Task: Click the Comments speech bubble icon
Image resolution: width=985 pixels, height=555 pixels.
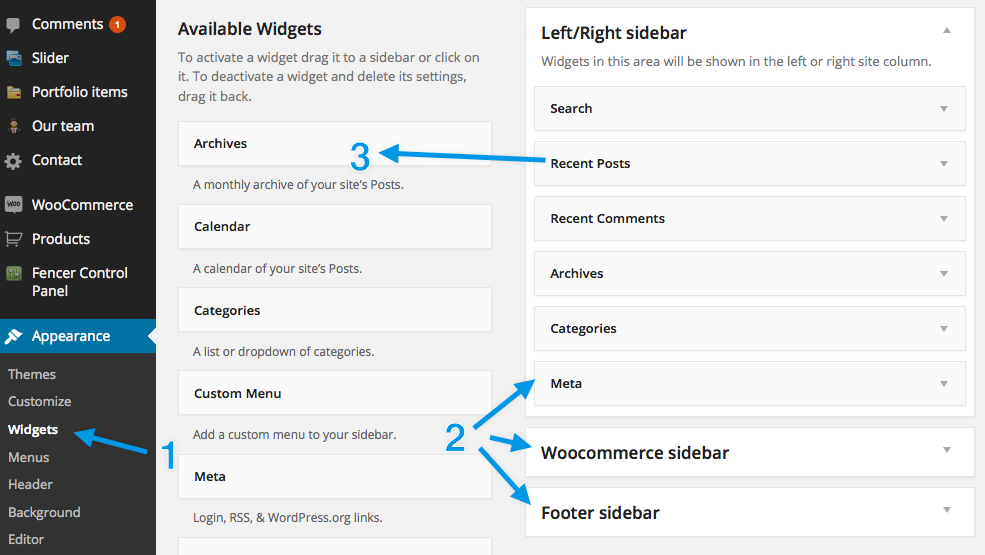Action: tap(14, 24)
